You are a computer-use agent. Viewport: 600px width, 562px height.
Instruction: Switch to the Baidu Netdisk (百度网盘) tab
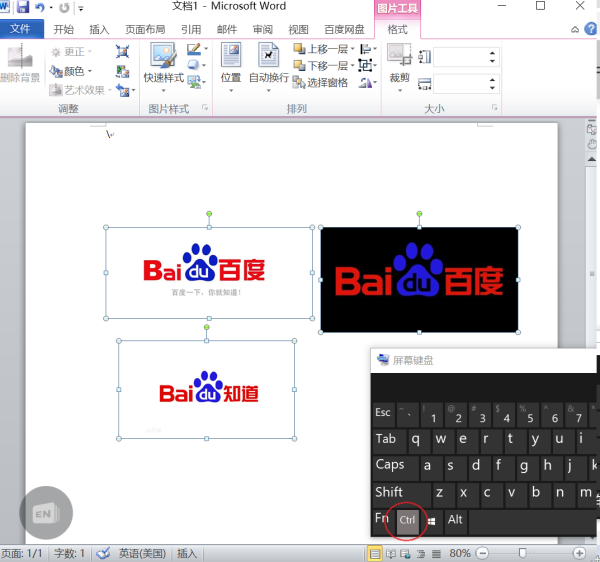(x=344, y=29)
